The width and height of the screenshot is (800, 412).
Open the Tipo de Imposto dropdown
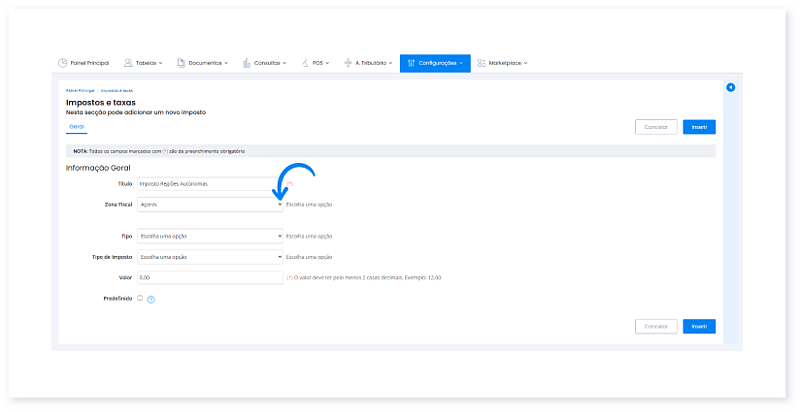click(x=211, y=257)
